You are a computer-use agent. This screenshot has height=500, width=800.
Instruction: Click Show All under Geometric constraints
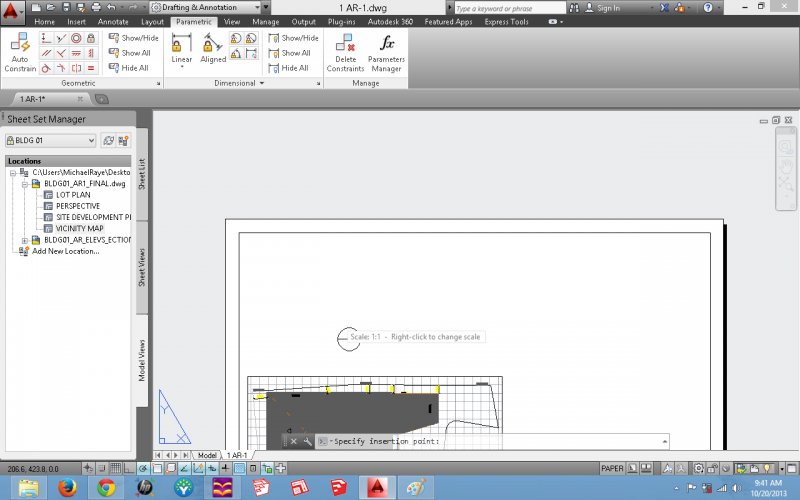tap(134, 53)
